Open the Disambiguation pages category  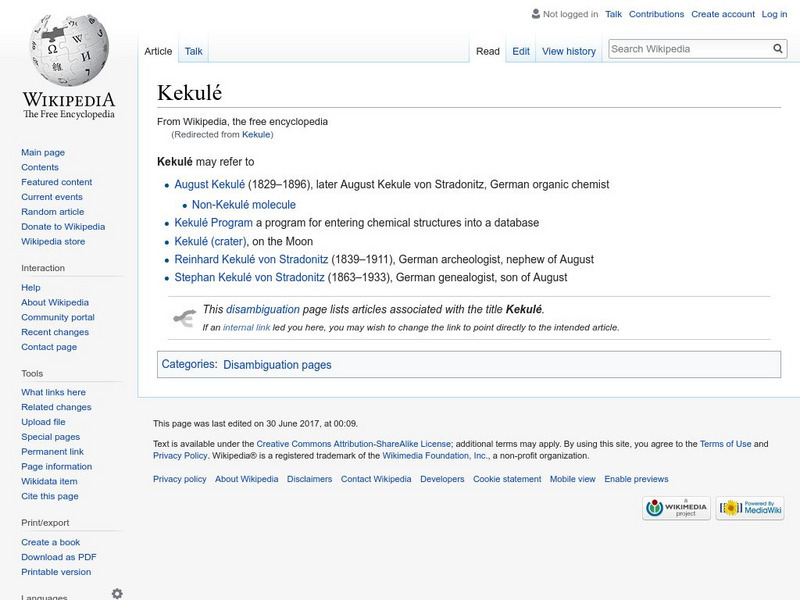pyautogui.click(x=277, y=365)
